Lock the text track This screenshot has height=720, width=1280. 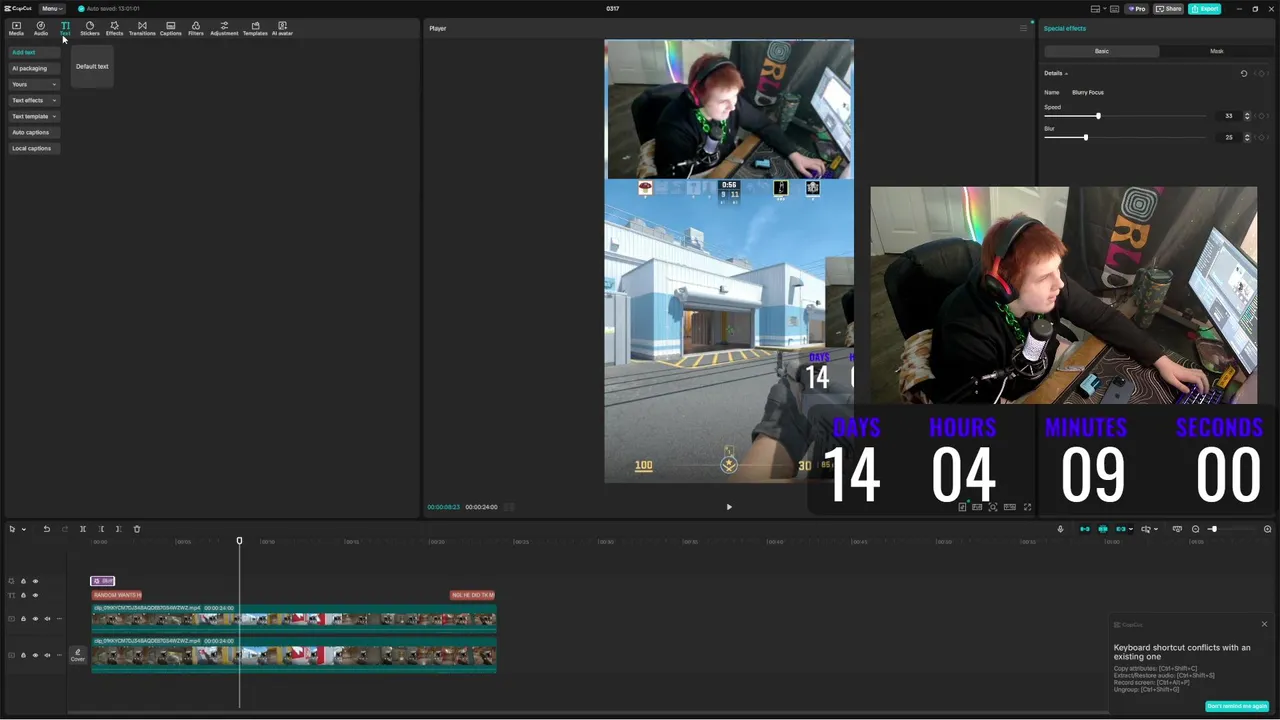[23, 595]
